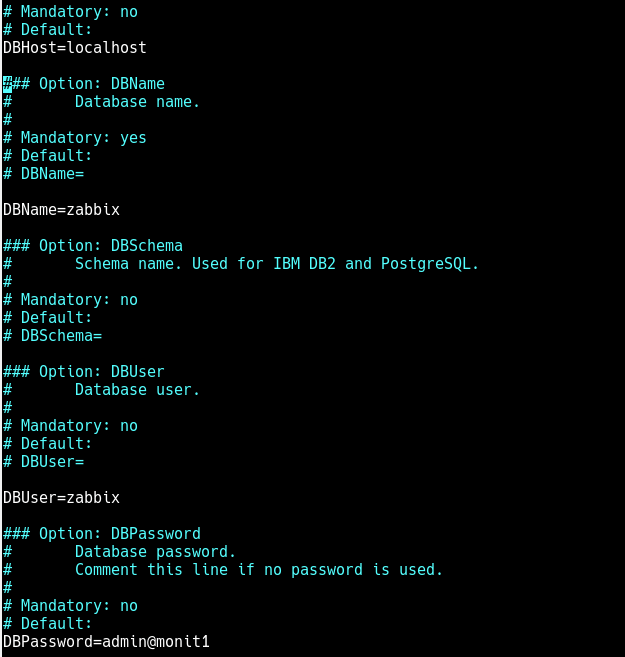Click the commented "# DBUser=" line

click(43, 462)
